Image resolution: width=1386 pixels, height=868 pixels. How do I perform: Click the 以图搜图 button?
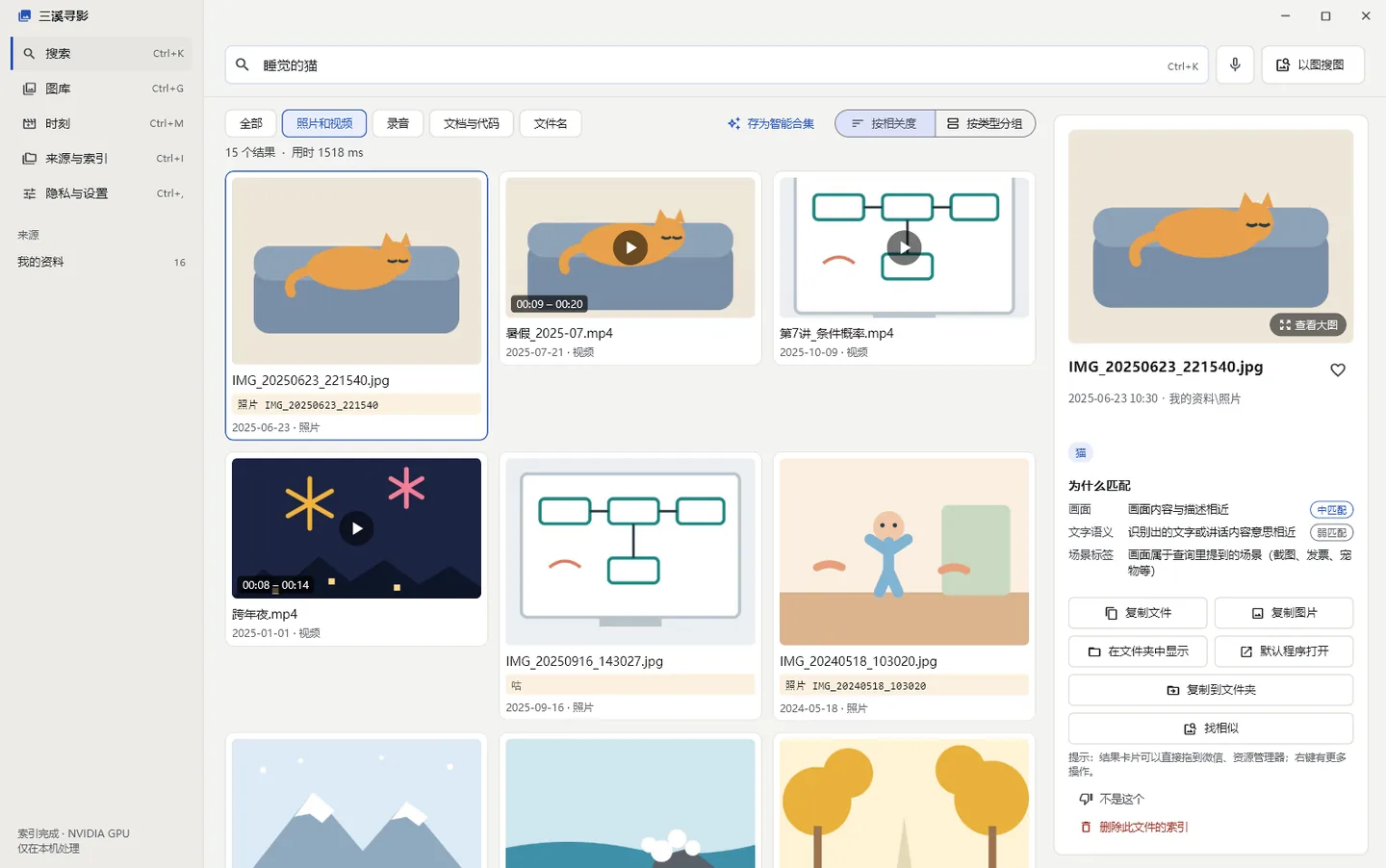1313,64
